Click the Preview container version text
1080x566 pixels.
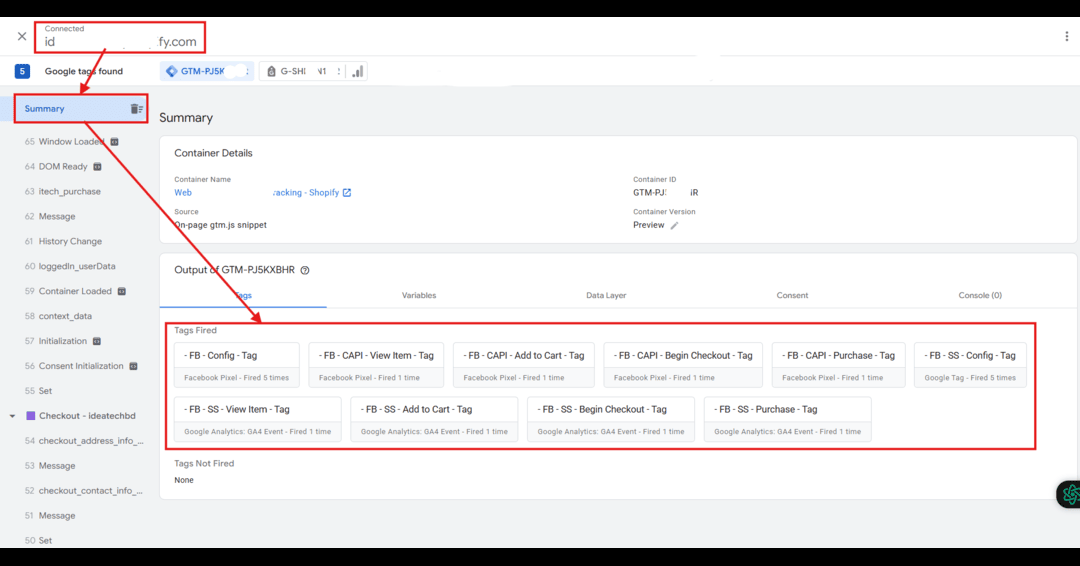[x=649, y=225]
